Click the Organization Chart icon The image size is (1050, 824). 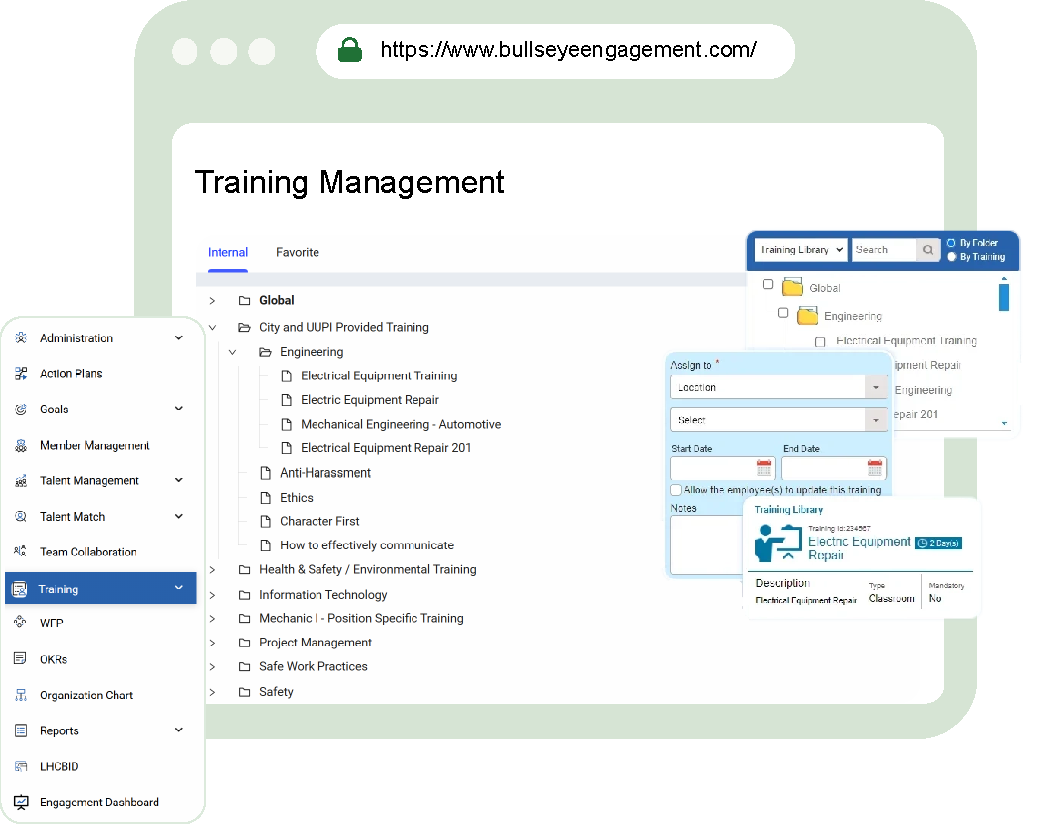(x=21, y=695)
